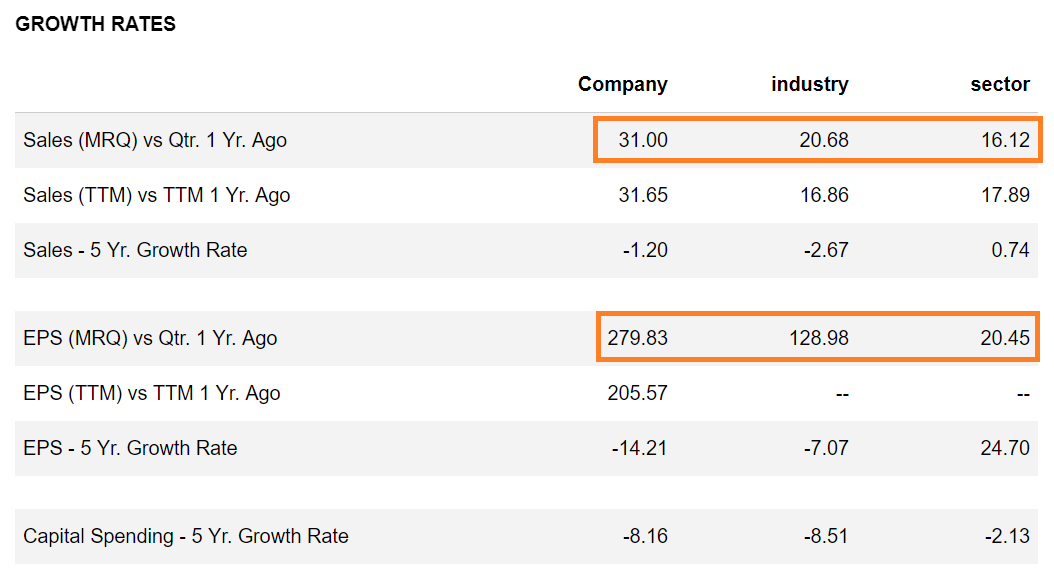The image size is (1054, 584).
Task: Click sector EPS MRQ value 20.45
Action: click(x=1005, y=339)
